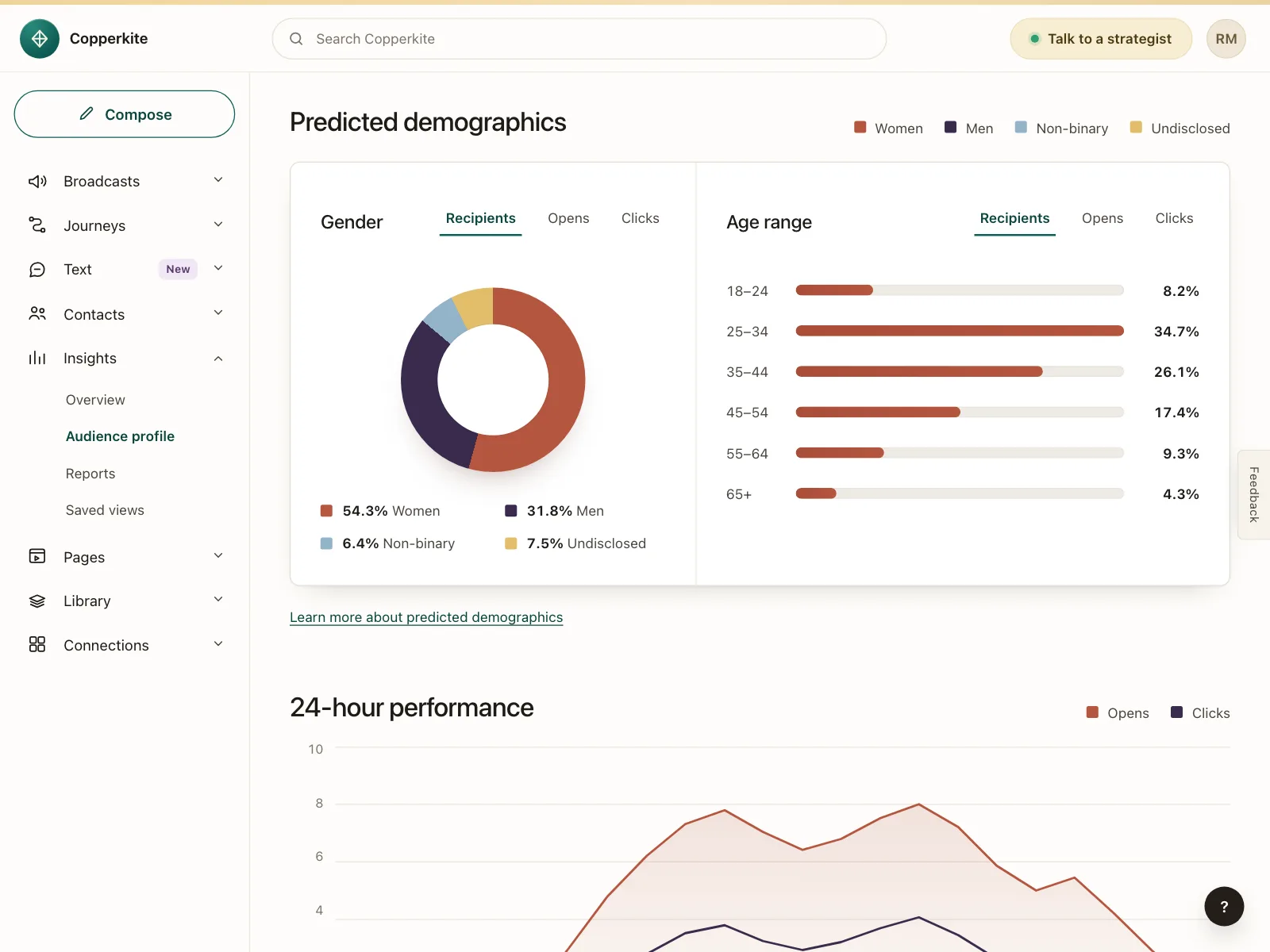Collapse the Insights section chevron
Viewport: 1270px width, 952px height.
(218, 359)
